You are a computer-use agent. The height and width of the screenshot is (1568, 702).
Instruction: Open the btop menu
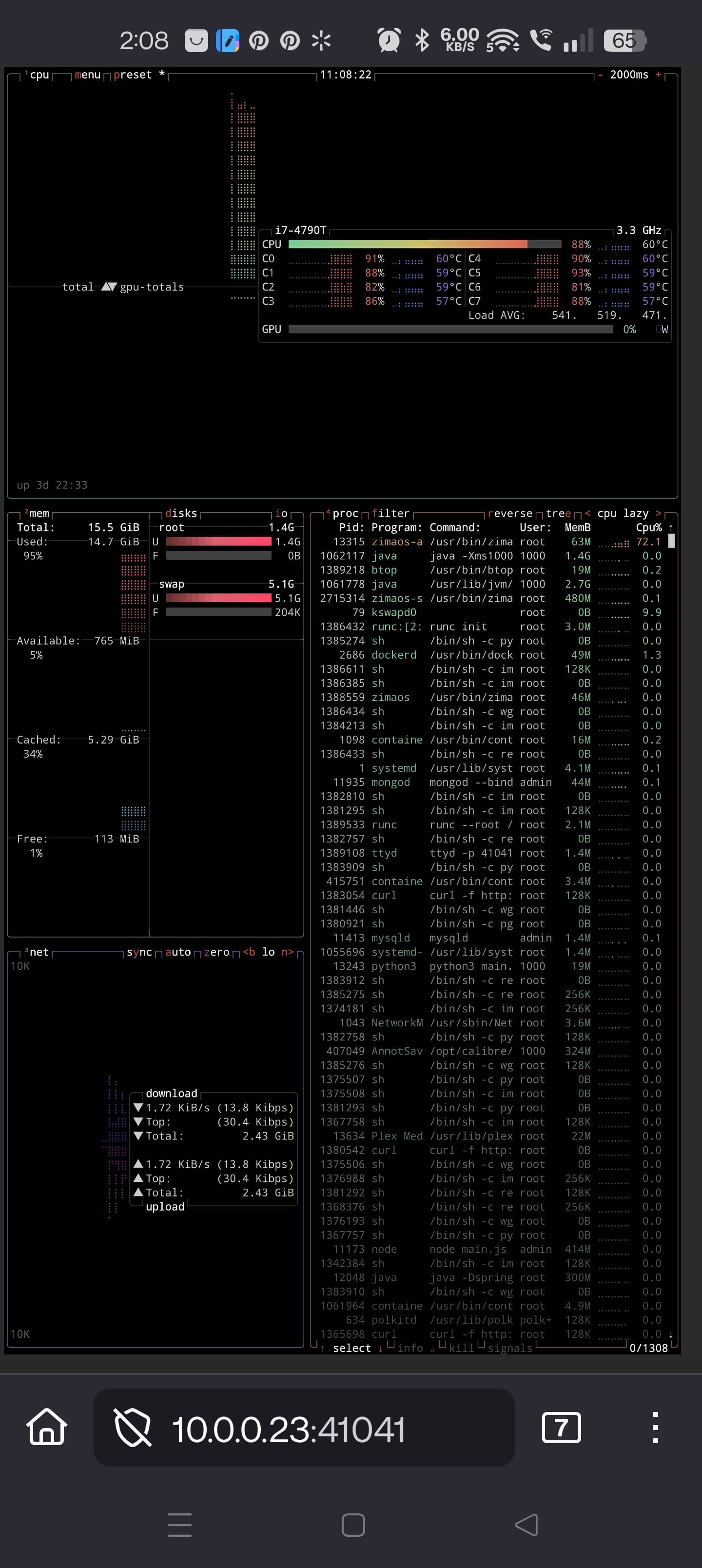[88, 74]
